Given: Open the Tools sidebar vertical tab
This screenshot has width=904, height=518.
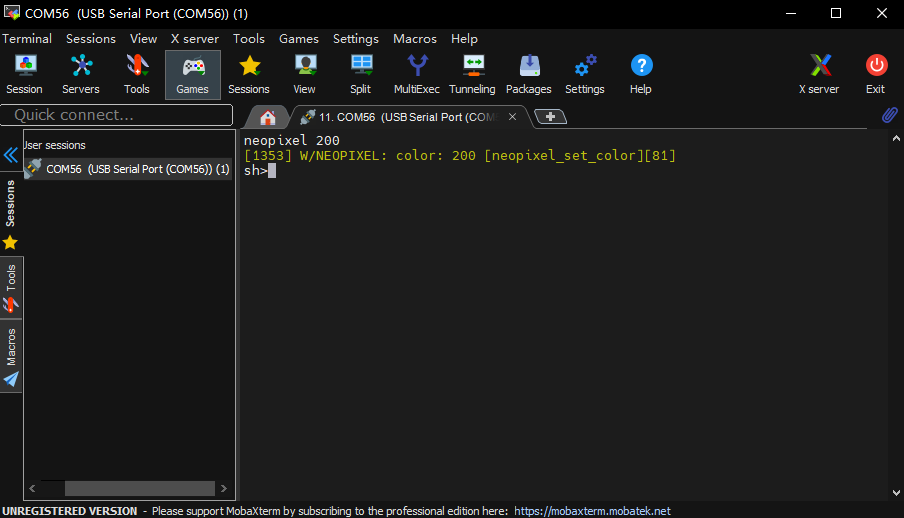Looking at the screenshot, I should click(x=11, y=287).
